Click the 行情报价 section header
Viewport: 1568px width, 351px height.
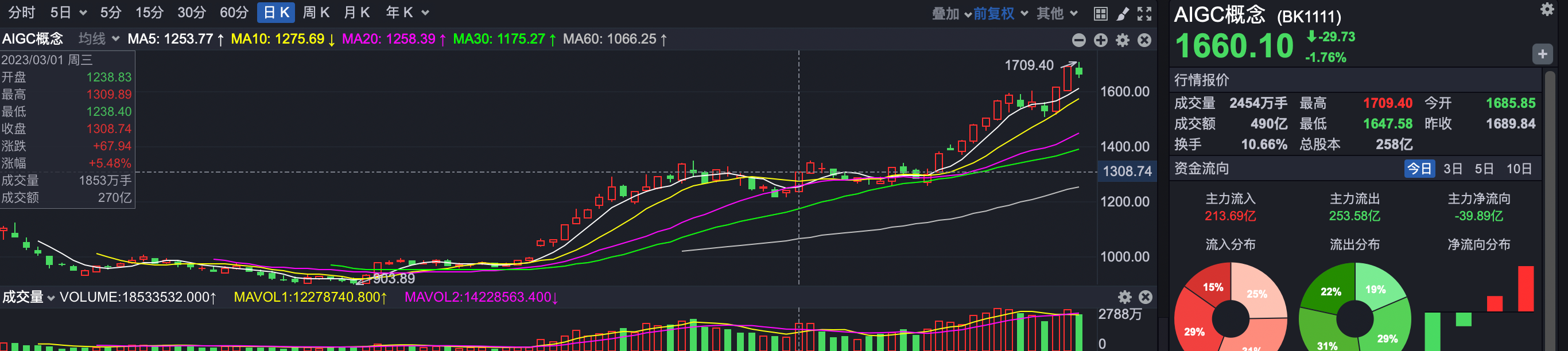1202,80
